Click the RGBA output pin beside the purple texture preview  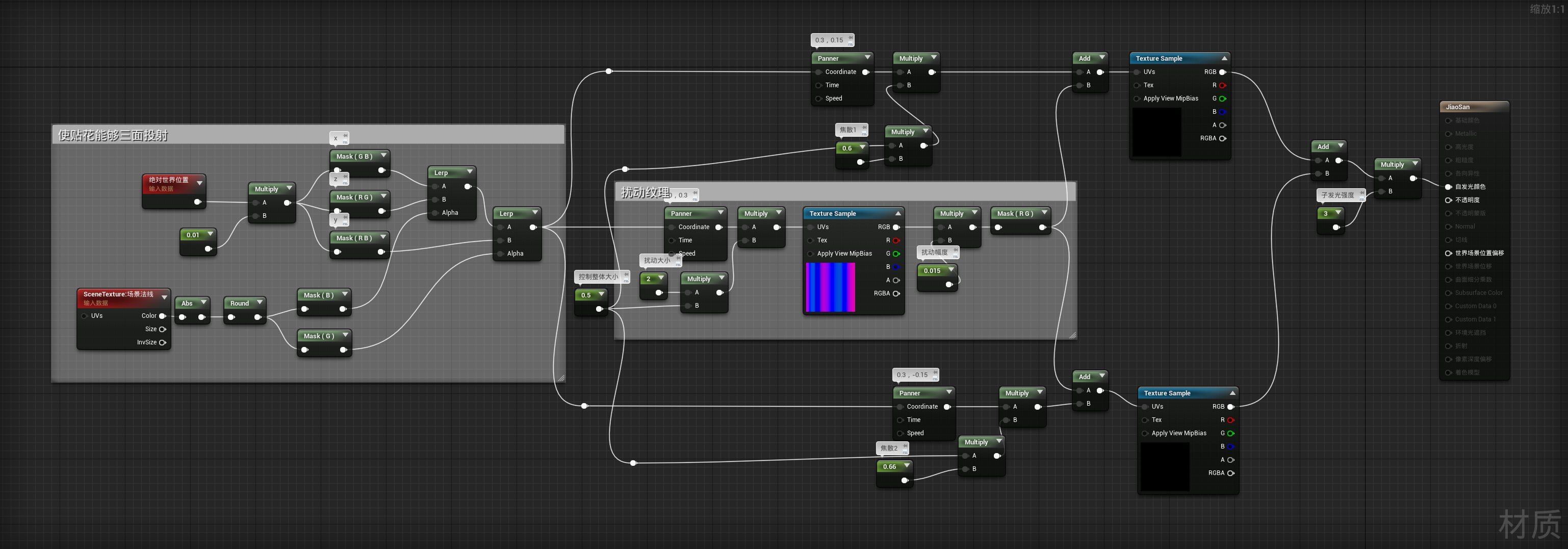[x=896, y=294]
